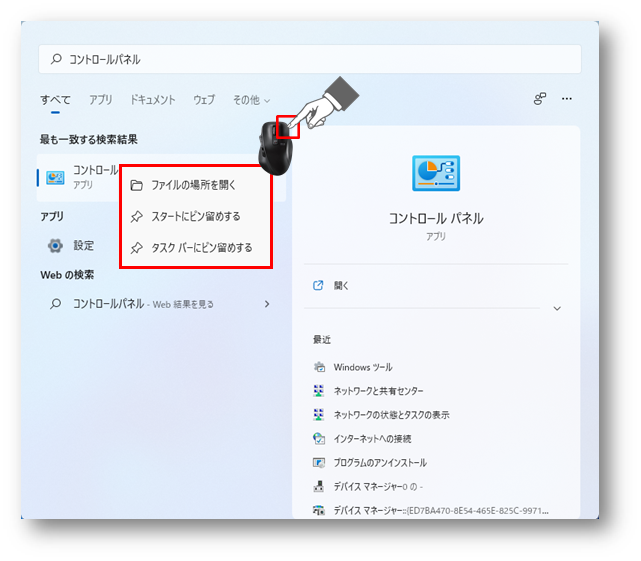Click the account/organization icon near top right

540,99
